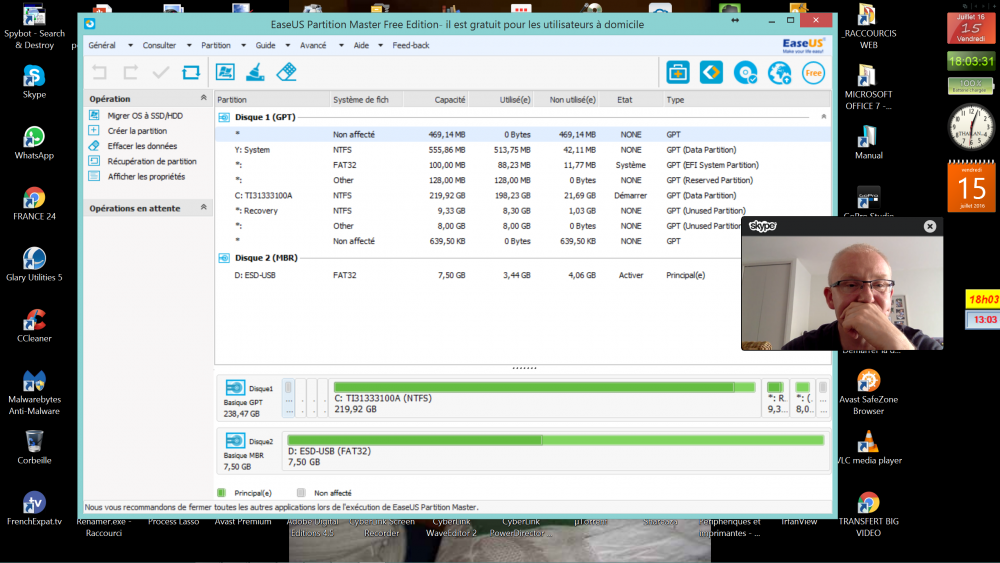The image size is (1000, 563).
Task: Click the globe icon in the top-right toolbar
Action: [x=779, y=72]
